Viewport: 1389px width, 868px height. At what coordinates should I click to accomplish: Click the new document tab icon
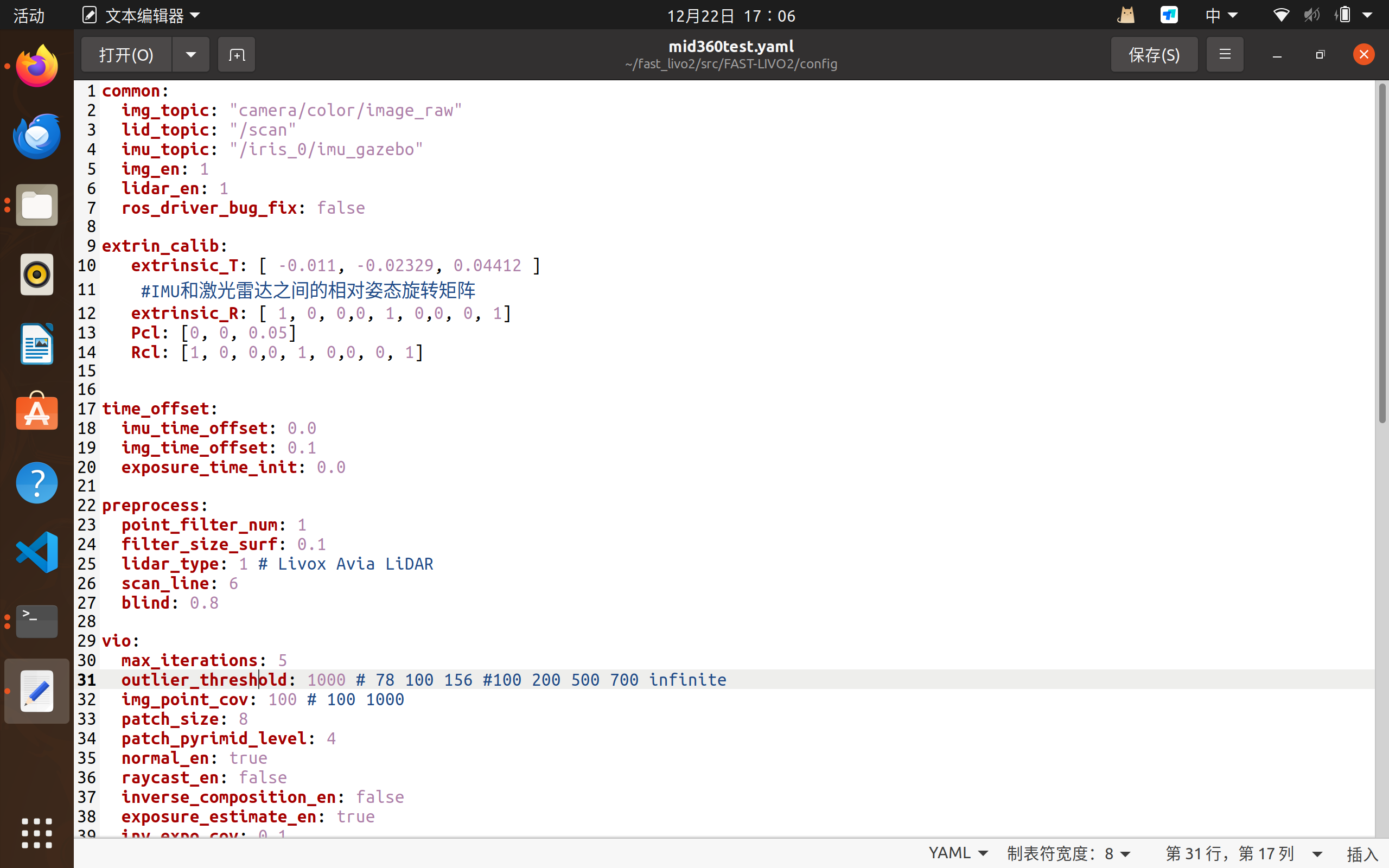pos(236,55)
